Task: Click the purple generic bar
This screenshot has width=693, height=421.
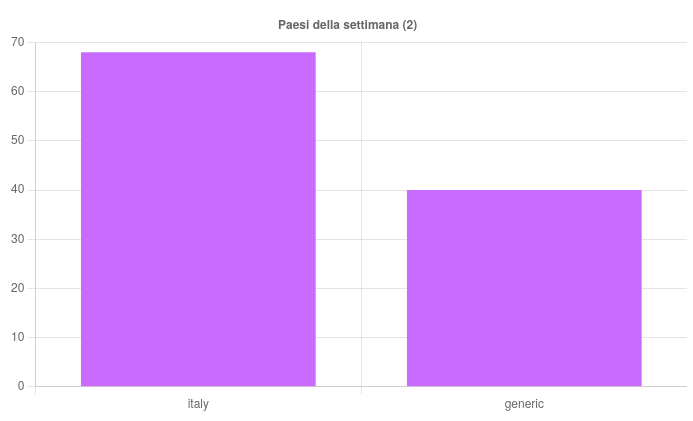Action: click(524, 288)
